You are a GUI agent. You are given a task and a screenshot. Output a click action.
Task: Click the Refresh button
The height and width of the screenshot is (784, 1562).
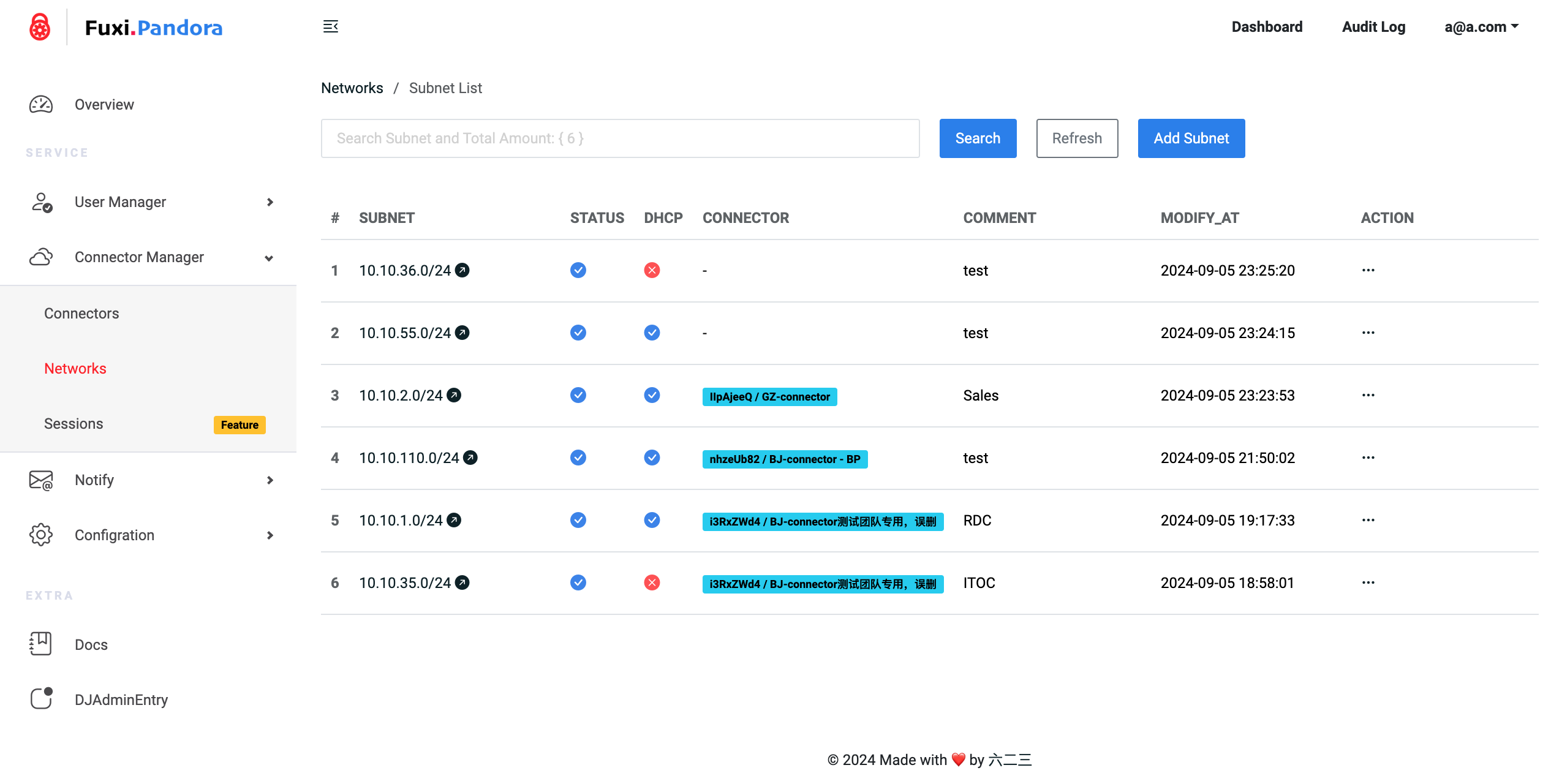coord(1077,138)
